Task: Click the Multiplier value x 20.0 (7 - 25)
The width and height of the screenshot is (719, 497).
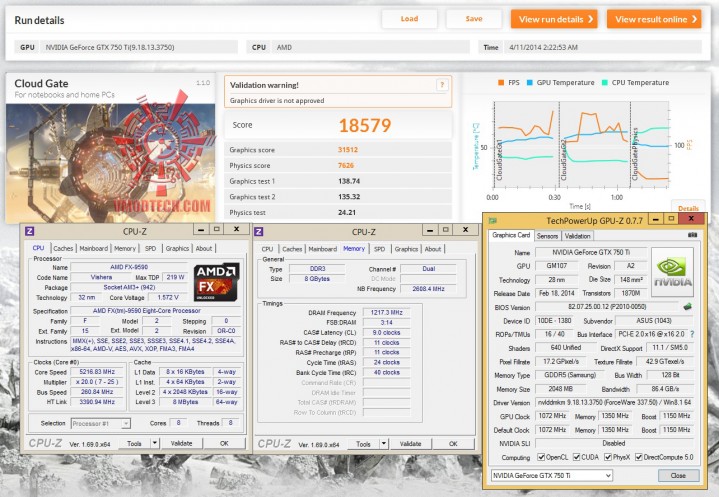Action: pos(97,382)
